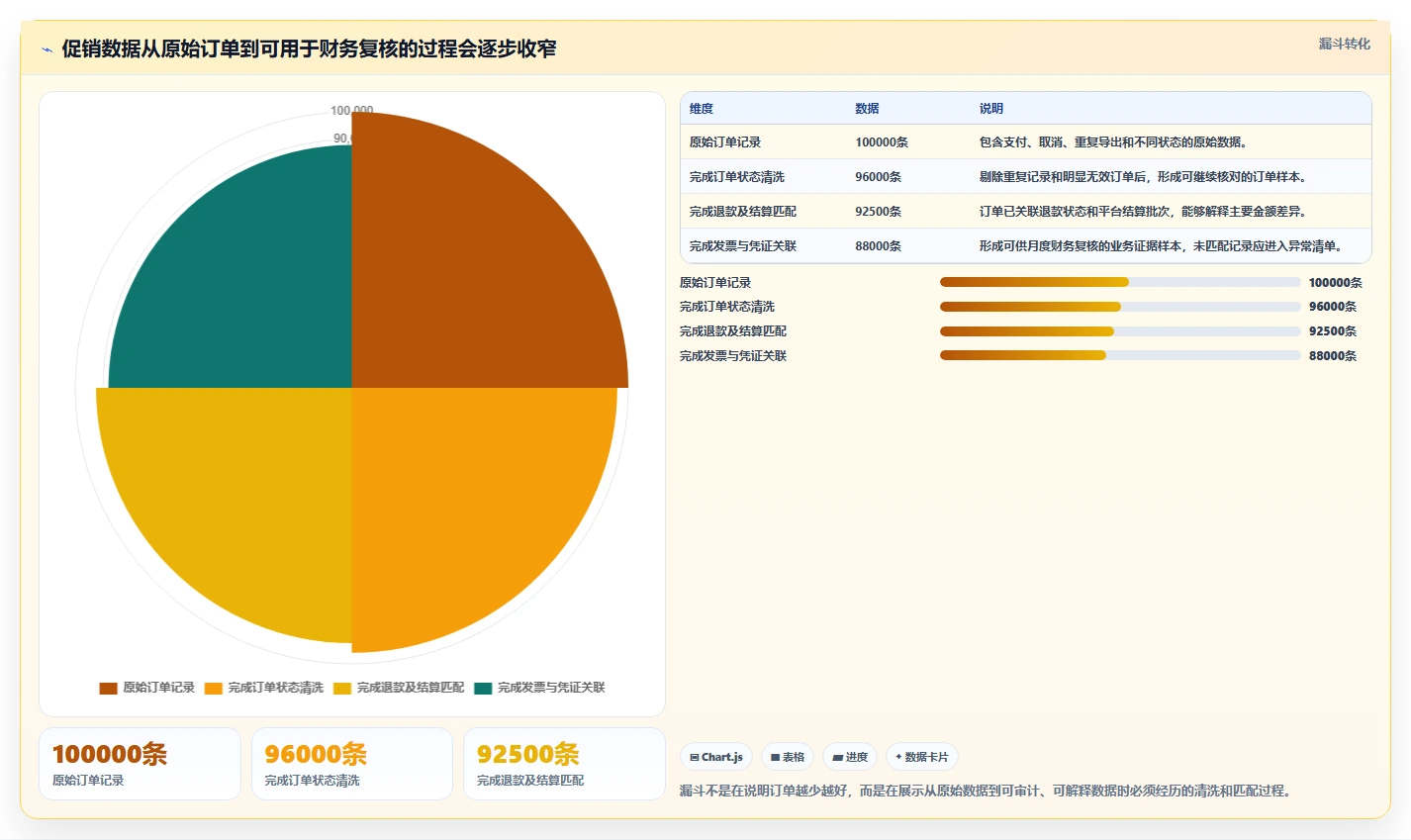The height and width of the screenshot is (840, 1411).
Task: Click the Chart.js chip
Action: tap(716, 757)
